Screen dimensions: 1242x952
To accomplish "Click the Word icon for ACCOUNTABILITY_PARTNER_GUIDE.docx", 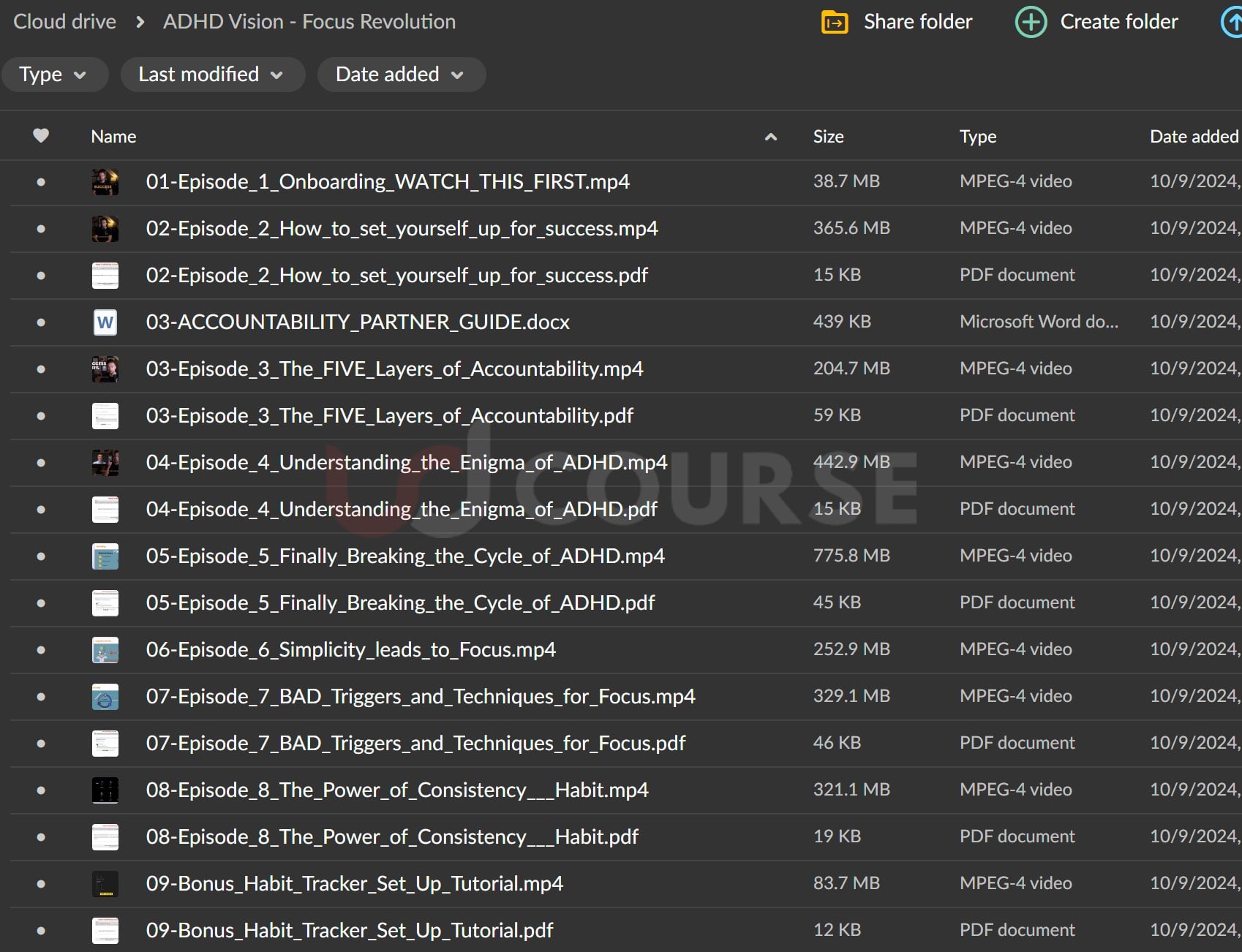I will click(x=105, y=322).
